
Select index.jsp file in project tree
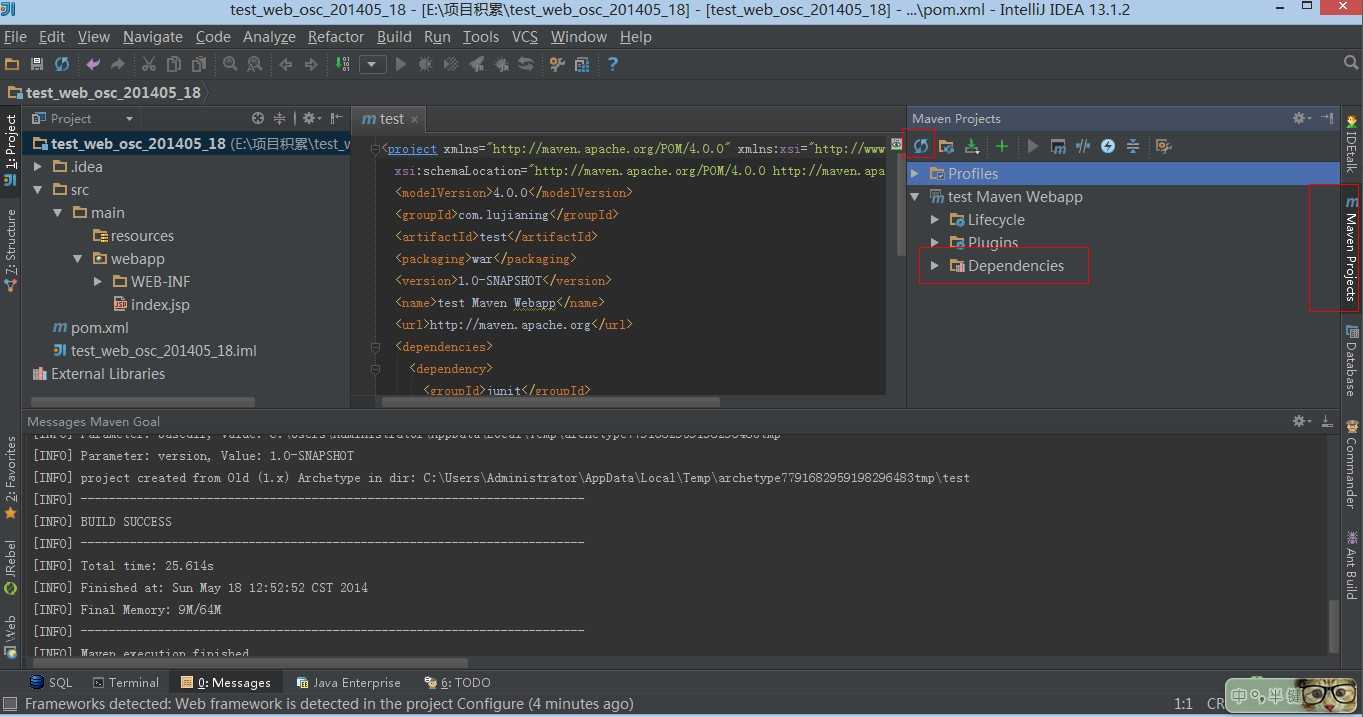point(159,305)
